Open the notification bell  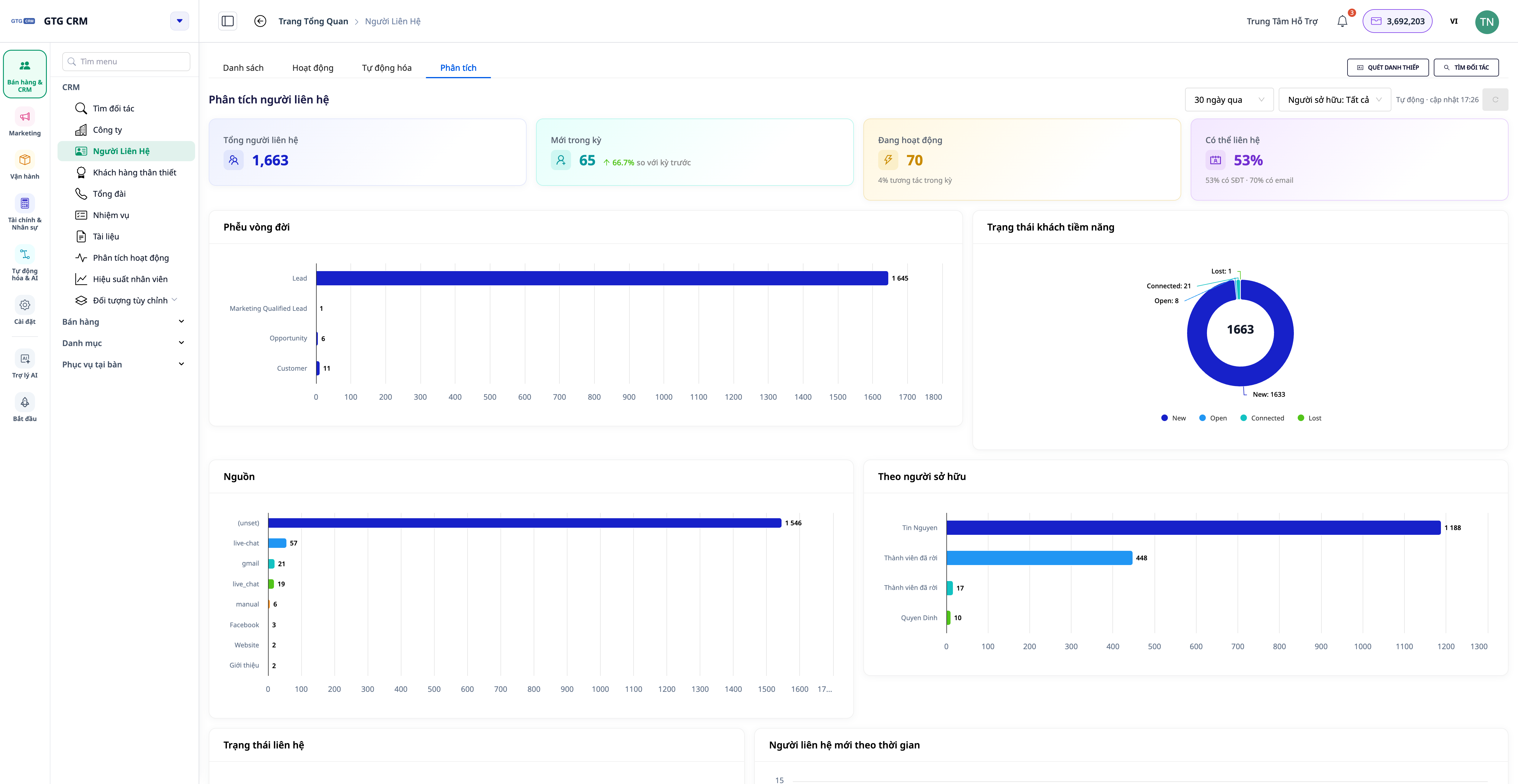pyautogui.click(x=1342, y=21)
